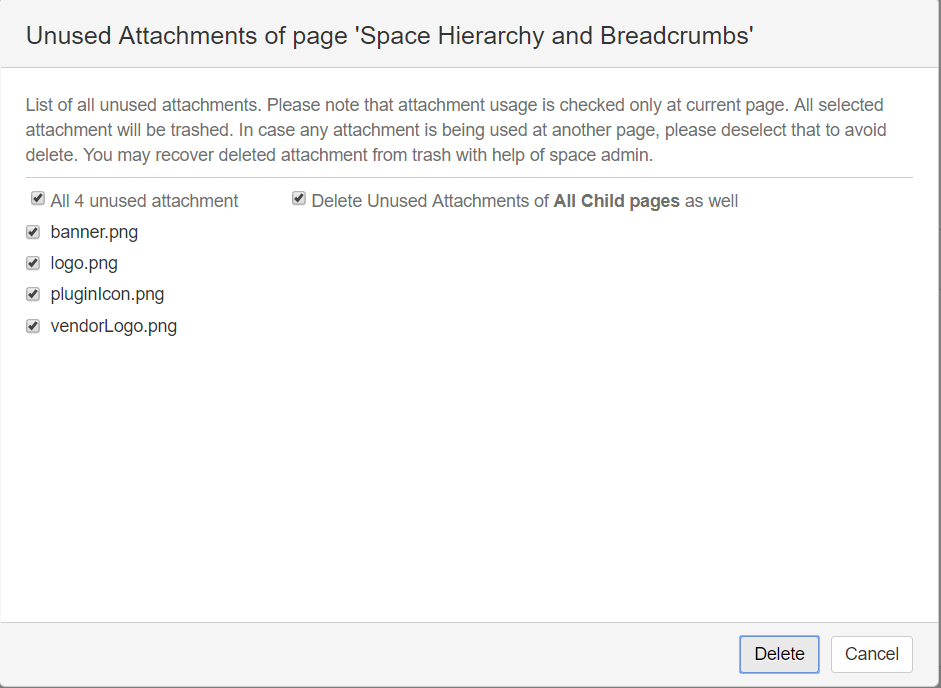Image resolution: width=941 pixels, height=688 pixels.
Task: Click the bold 'All Child pages' text
Action: pos(616,201)
